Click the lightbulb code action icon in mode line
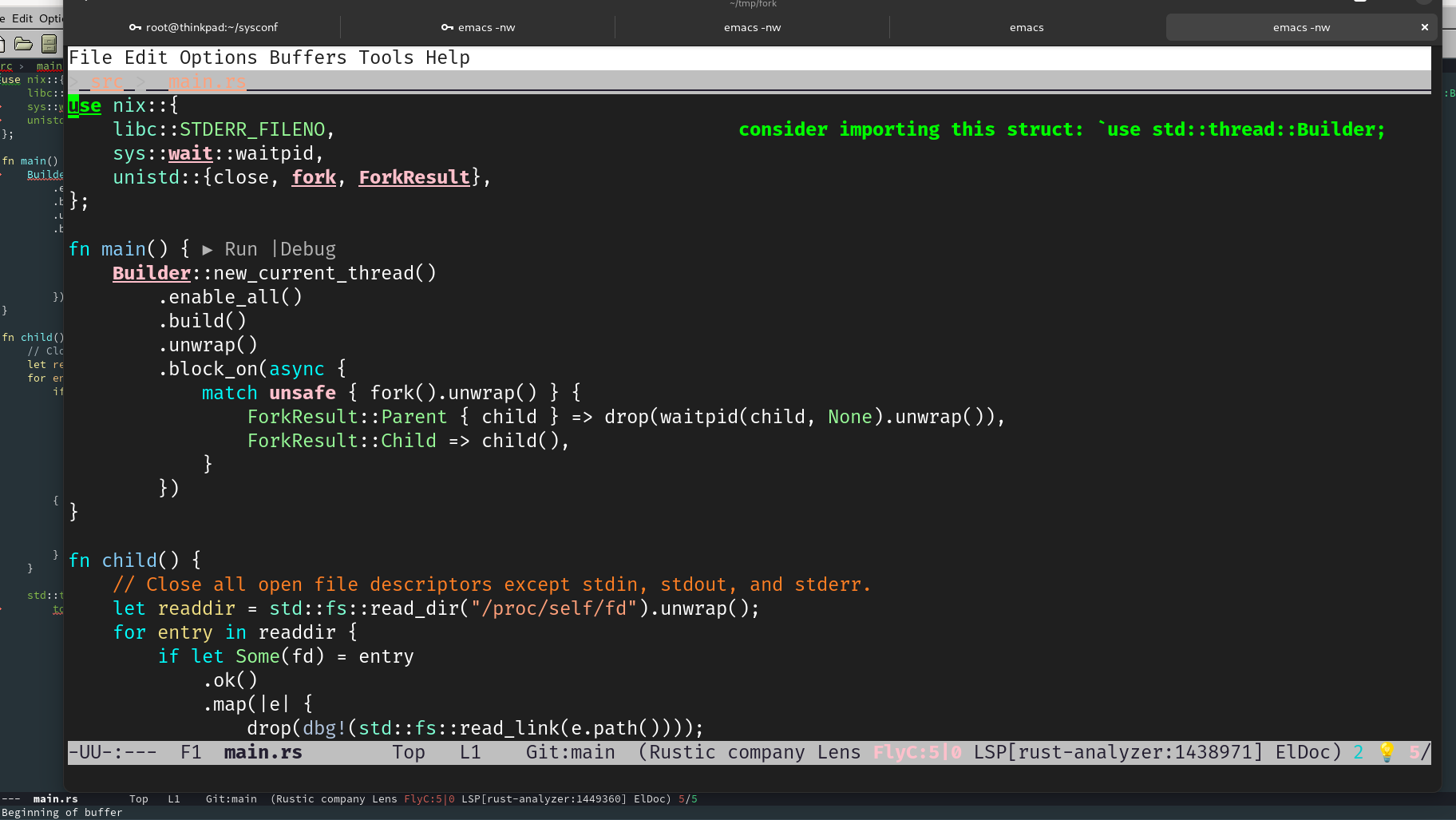 [x=1387, y=752]
